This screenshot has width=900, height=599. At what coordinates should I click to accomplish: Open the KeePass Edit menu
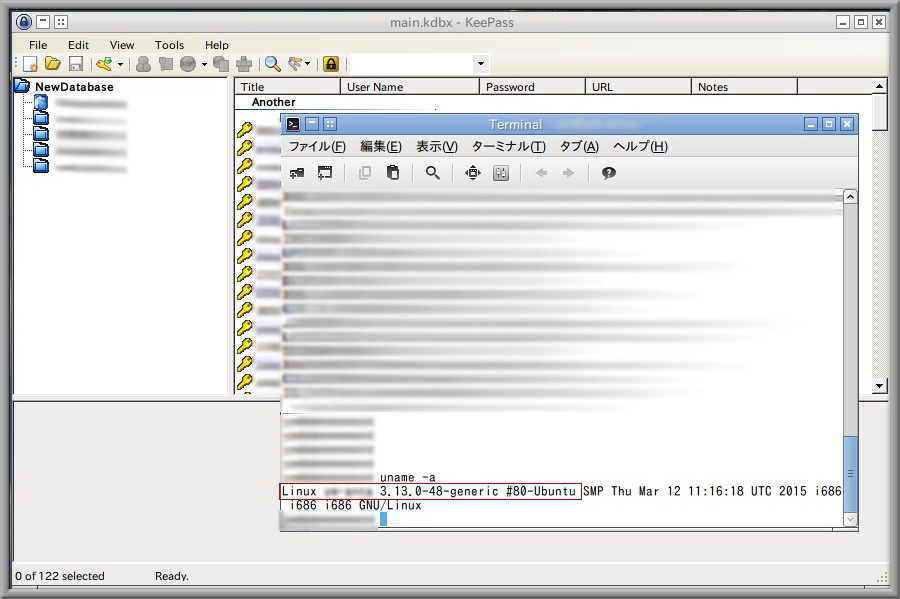tap(78, 45)
